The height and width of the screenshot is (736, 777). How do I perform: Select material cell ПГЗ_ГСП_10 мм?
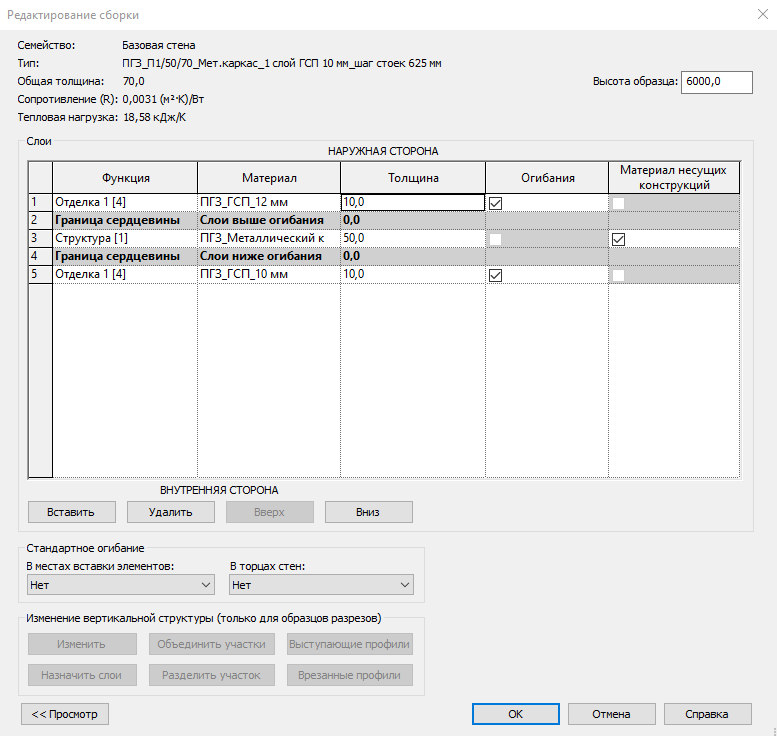coord(268,274)
